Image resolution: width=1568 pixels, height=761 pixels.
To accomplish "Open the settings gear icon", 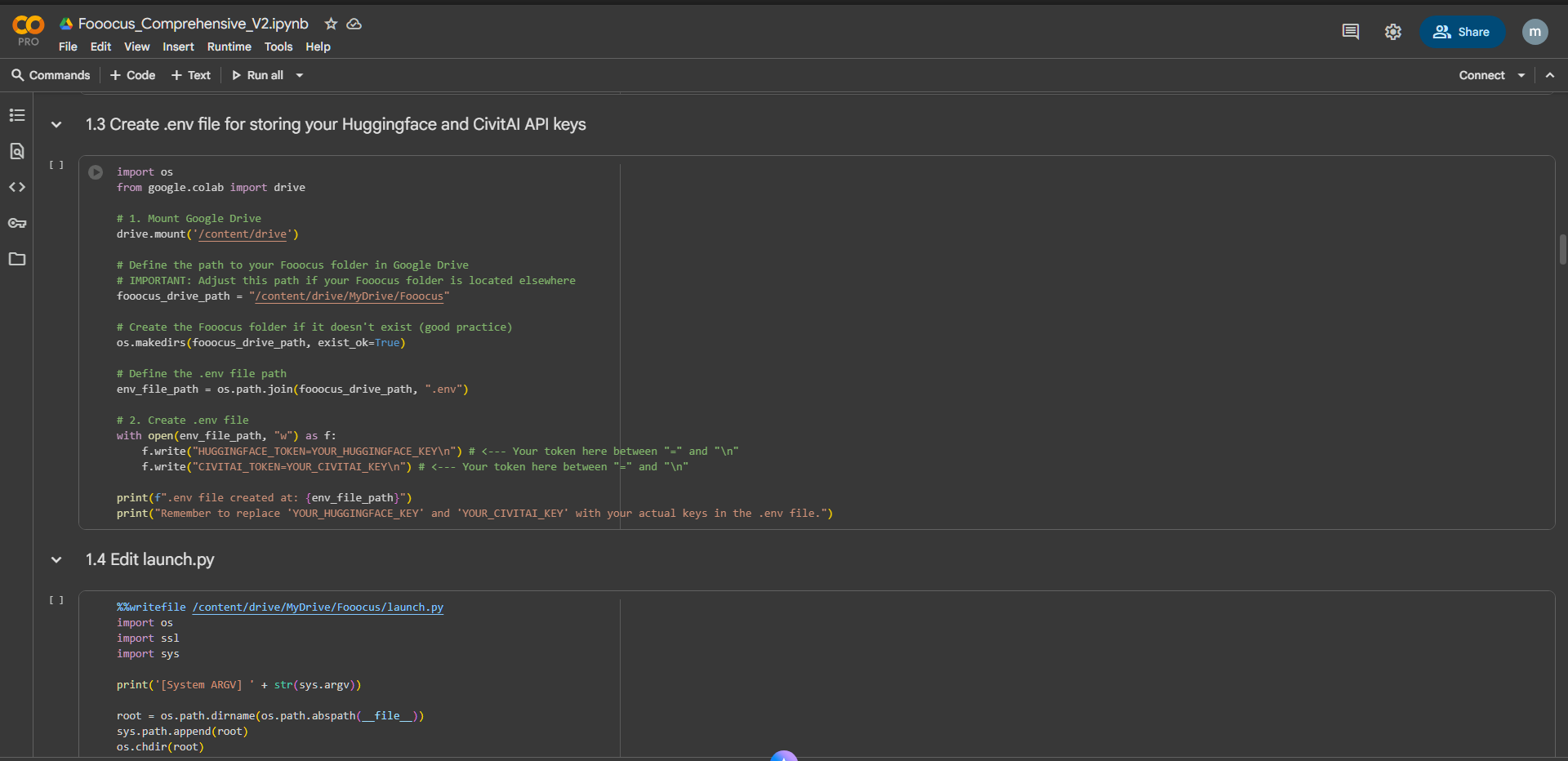I will click(x=1393, y=32).
